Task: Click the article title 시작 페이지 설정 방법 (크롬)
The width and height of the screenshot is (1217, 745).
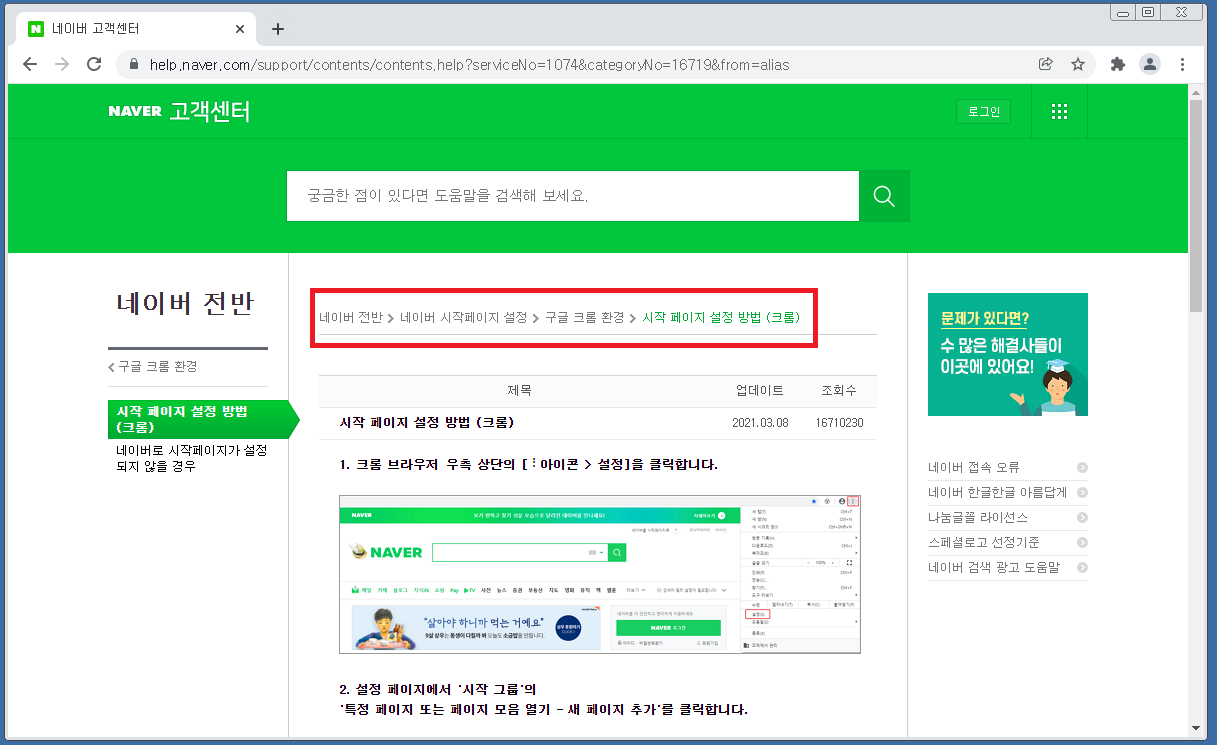Action: pyautogui.click(x=427, y=422)
